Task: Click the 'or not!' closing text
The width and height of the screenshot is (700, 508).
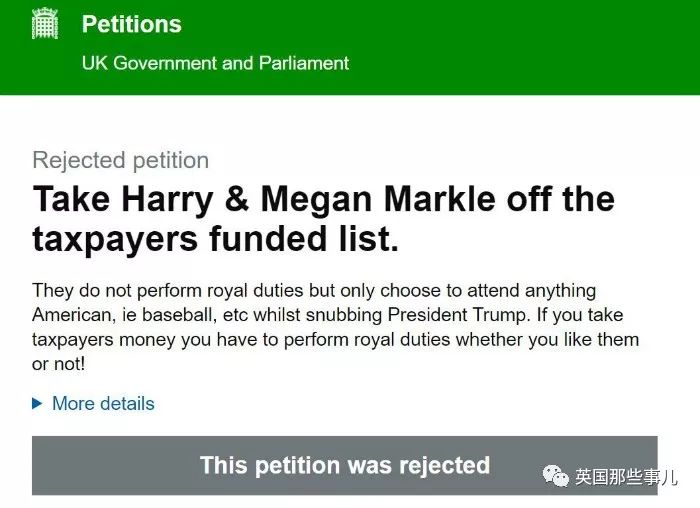Action: coord(58,364)
